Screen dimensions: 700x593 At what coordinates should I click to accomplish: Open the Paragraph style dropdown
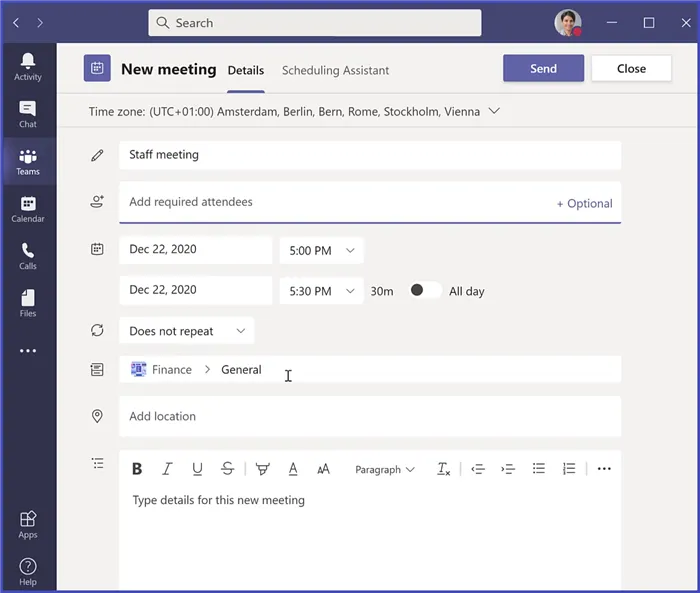tap(385, 469)
